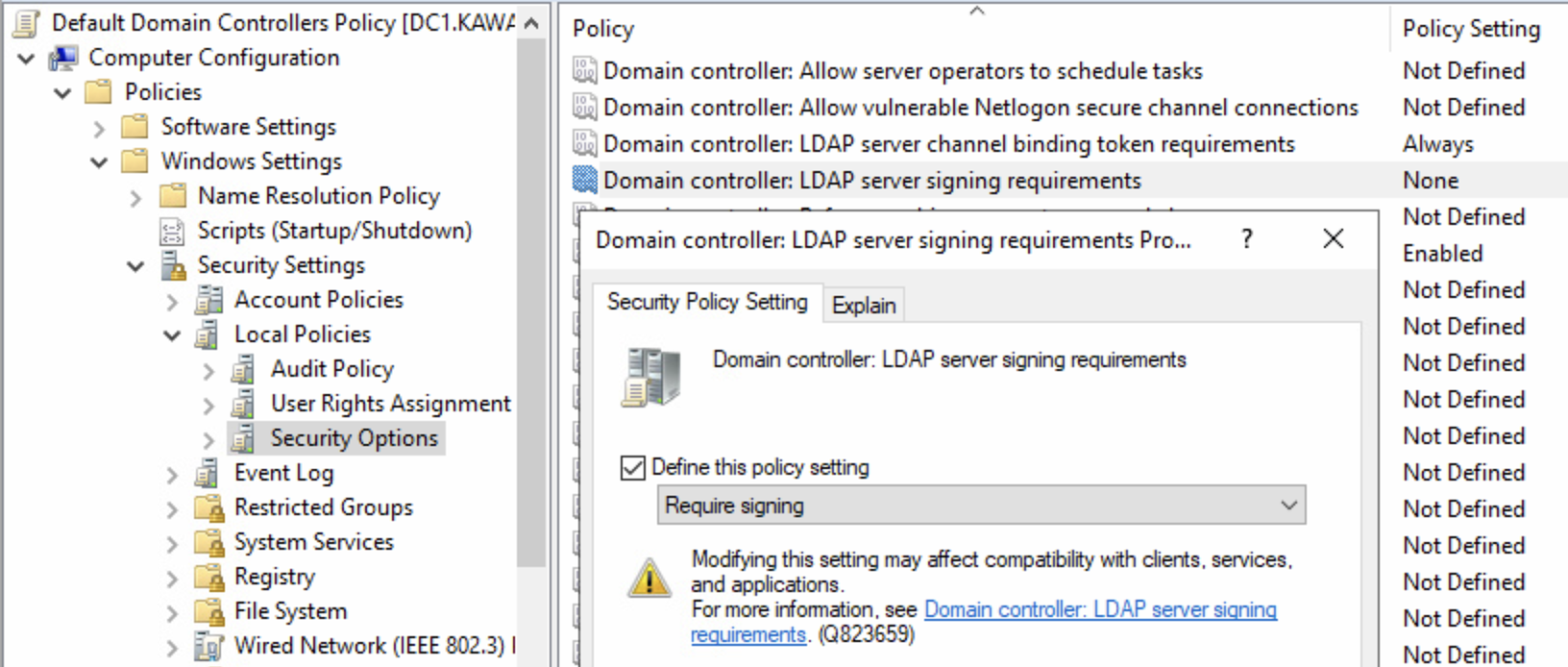This screenshot has height=667, width=1568.
Task: Click the Computer Configuration icon
Action: click(63, 58)
